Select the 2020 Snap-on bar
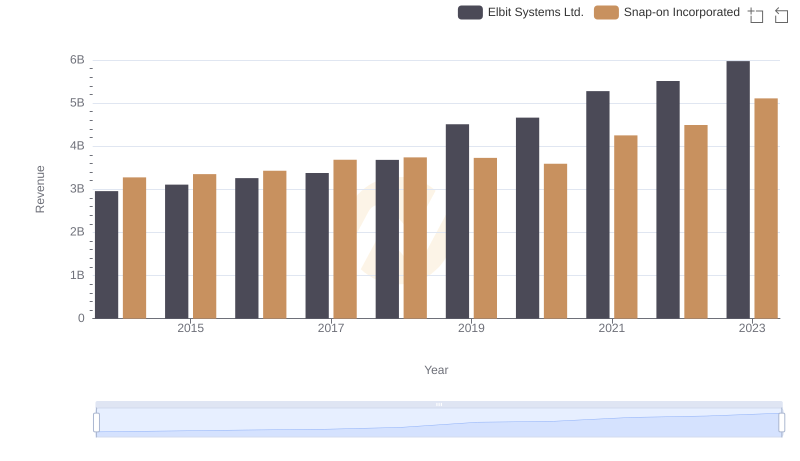This screenshot has height=461, width=800. (556, 241)
